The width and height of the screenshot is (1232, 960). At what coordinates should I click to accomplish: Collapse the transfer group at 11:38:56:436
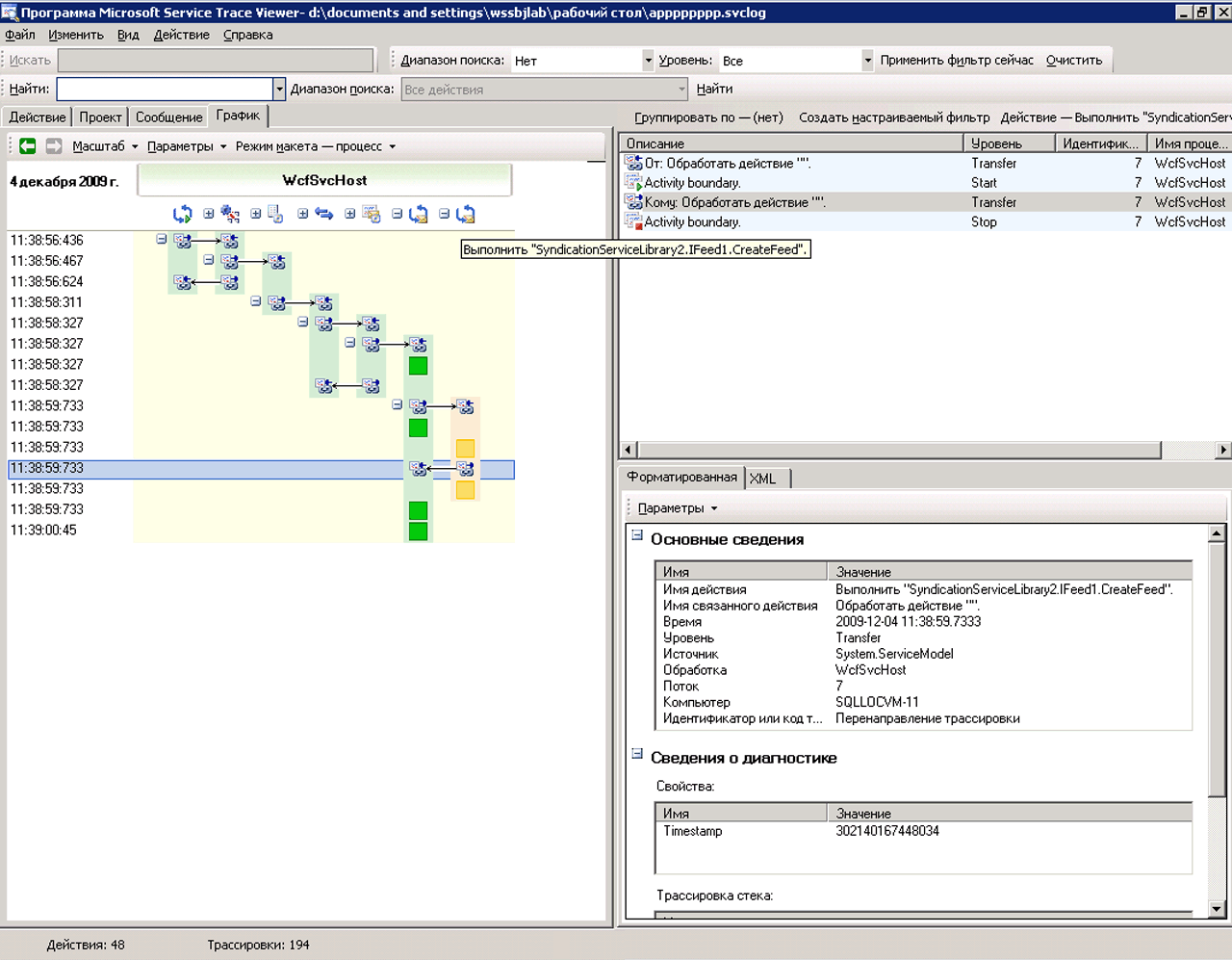pyautogui.click(x=162, y=239)
